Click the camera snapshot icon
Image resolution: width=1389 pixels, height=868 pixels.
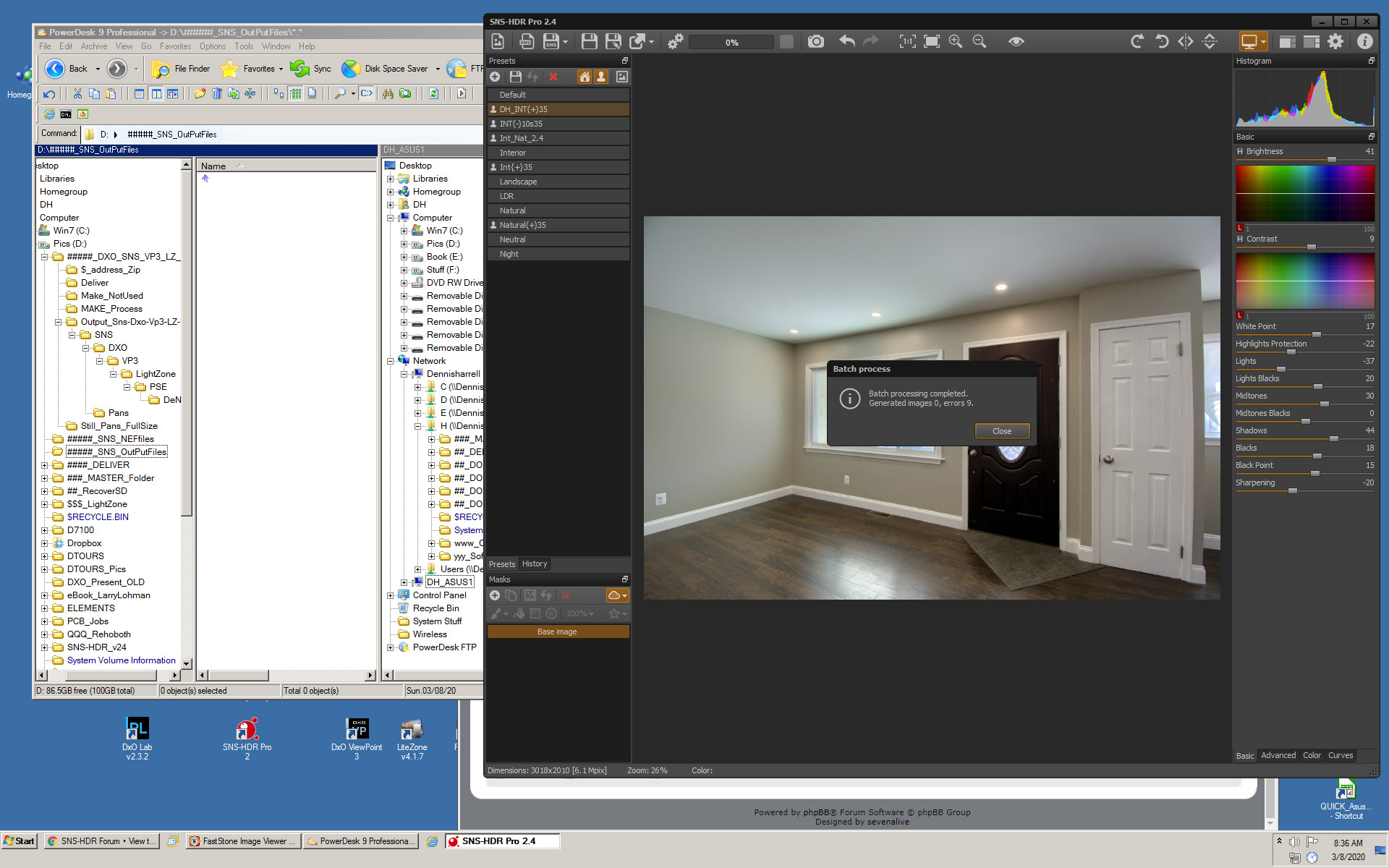coord(816,42)
